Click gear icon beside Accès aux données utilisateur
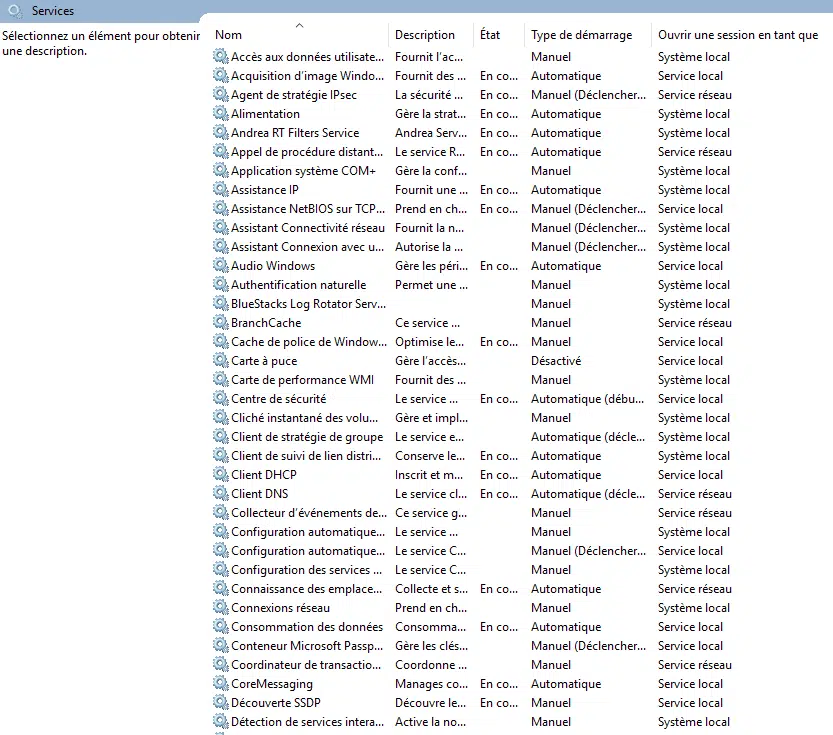 pos(220,56)
